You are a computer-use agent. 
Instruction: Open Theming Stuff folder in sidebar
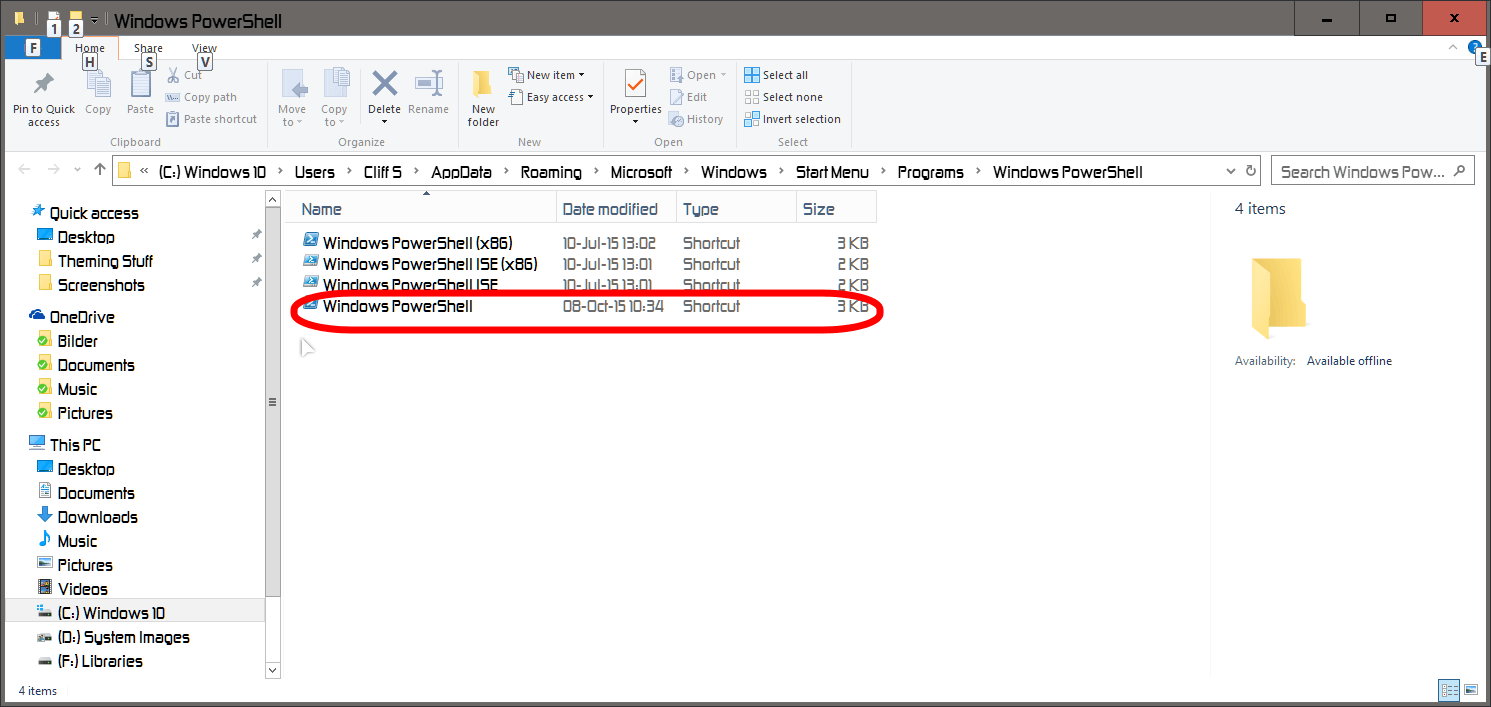click(x=105, y=261)
